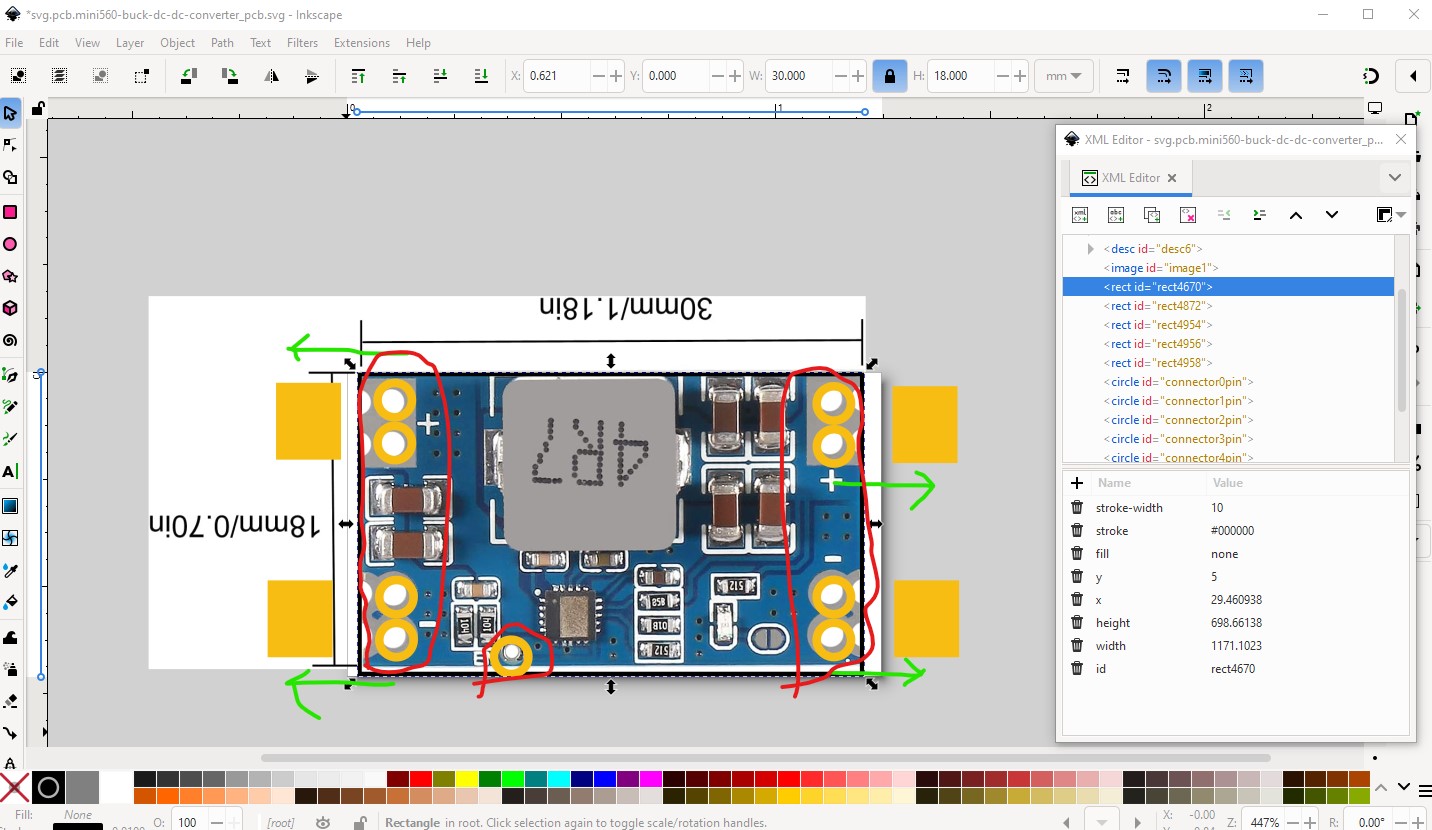Select the Ellipse/Circle tool
1432x830 pixels.
pos(10,244)
